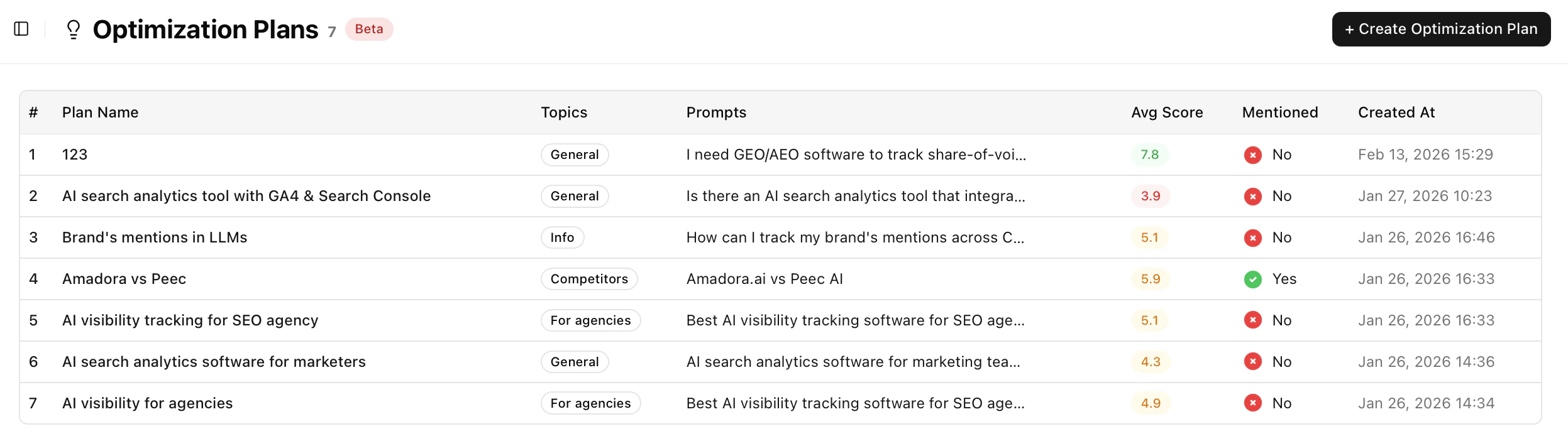Viewport: 1568px width, 446px height.
Task: Open the plan named Brand's mentions in LLMs
Action: point(154,237)
